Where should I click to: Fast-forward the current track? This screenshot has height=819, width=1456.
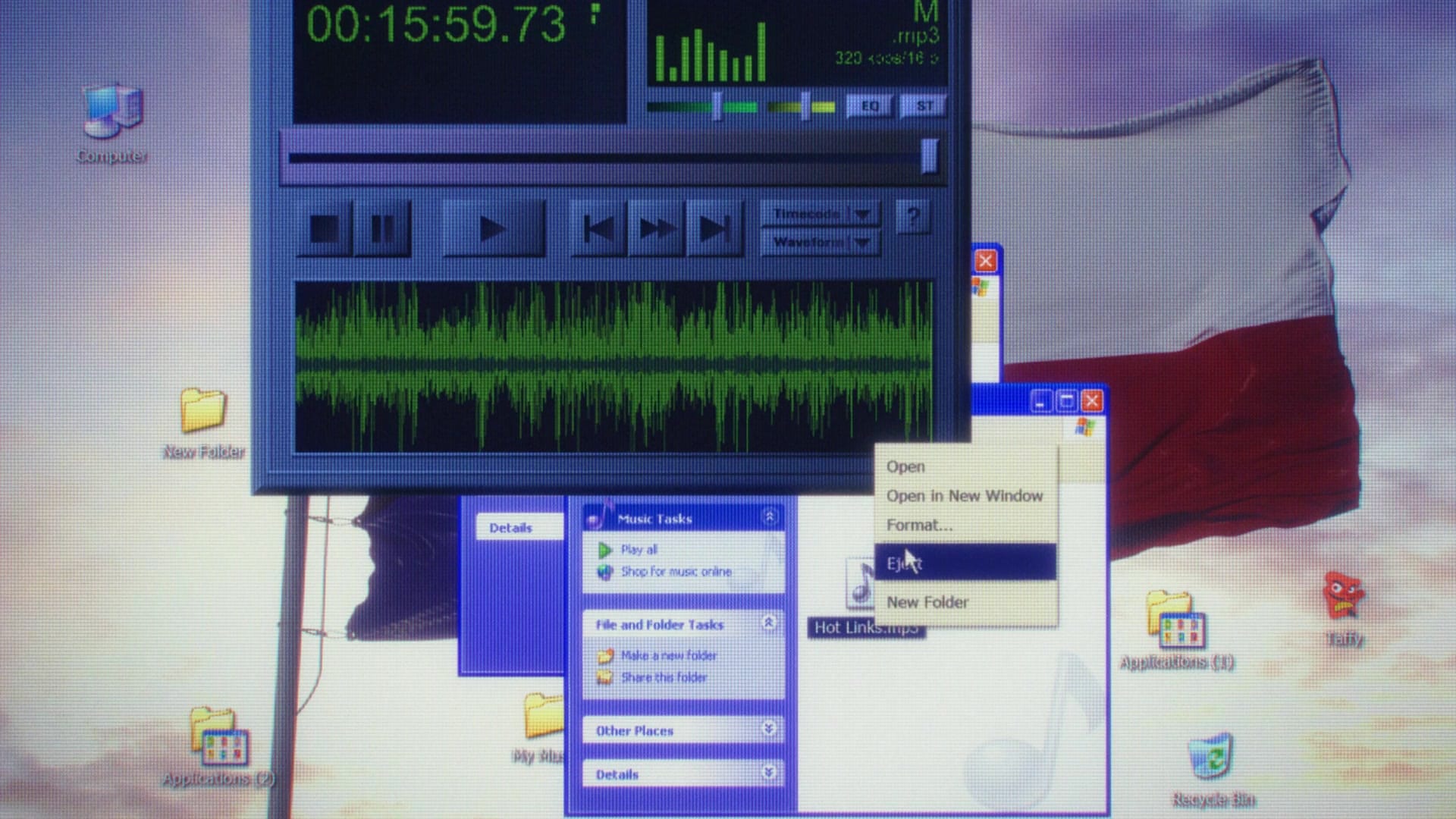pos(657,228)
